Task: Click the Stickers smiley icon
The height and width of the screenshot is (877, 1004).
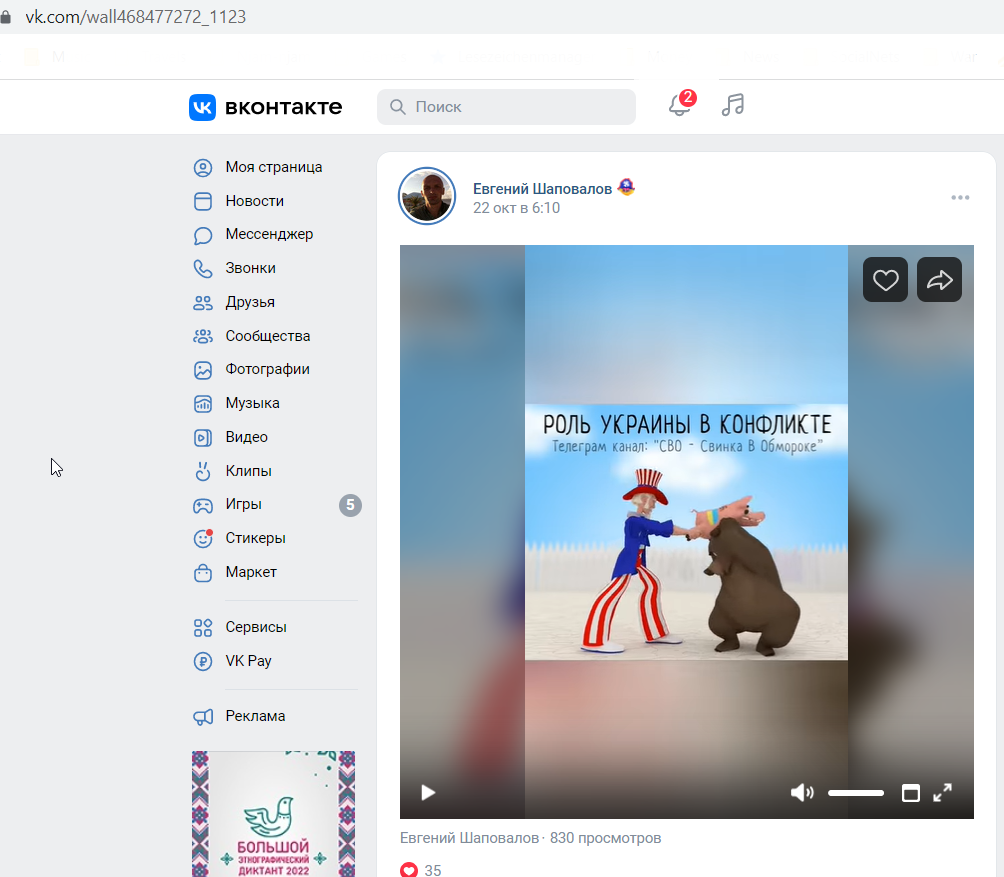Action: coord(203,539)
